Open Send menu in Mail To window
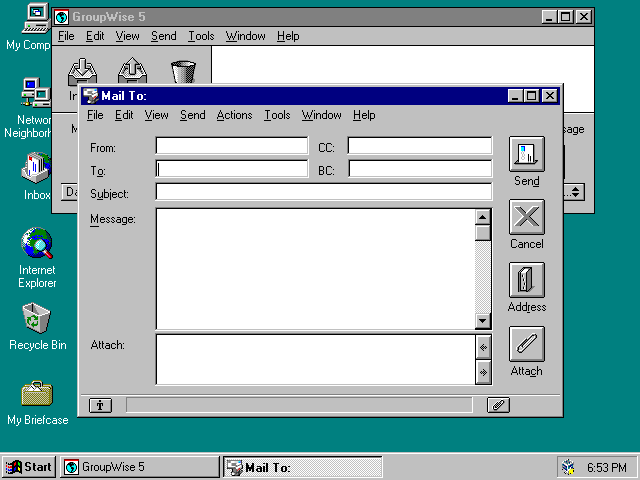 pos(193,115)
